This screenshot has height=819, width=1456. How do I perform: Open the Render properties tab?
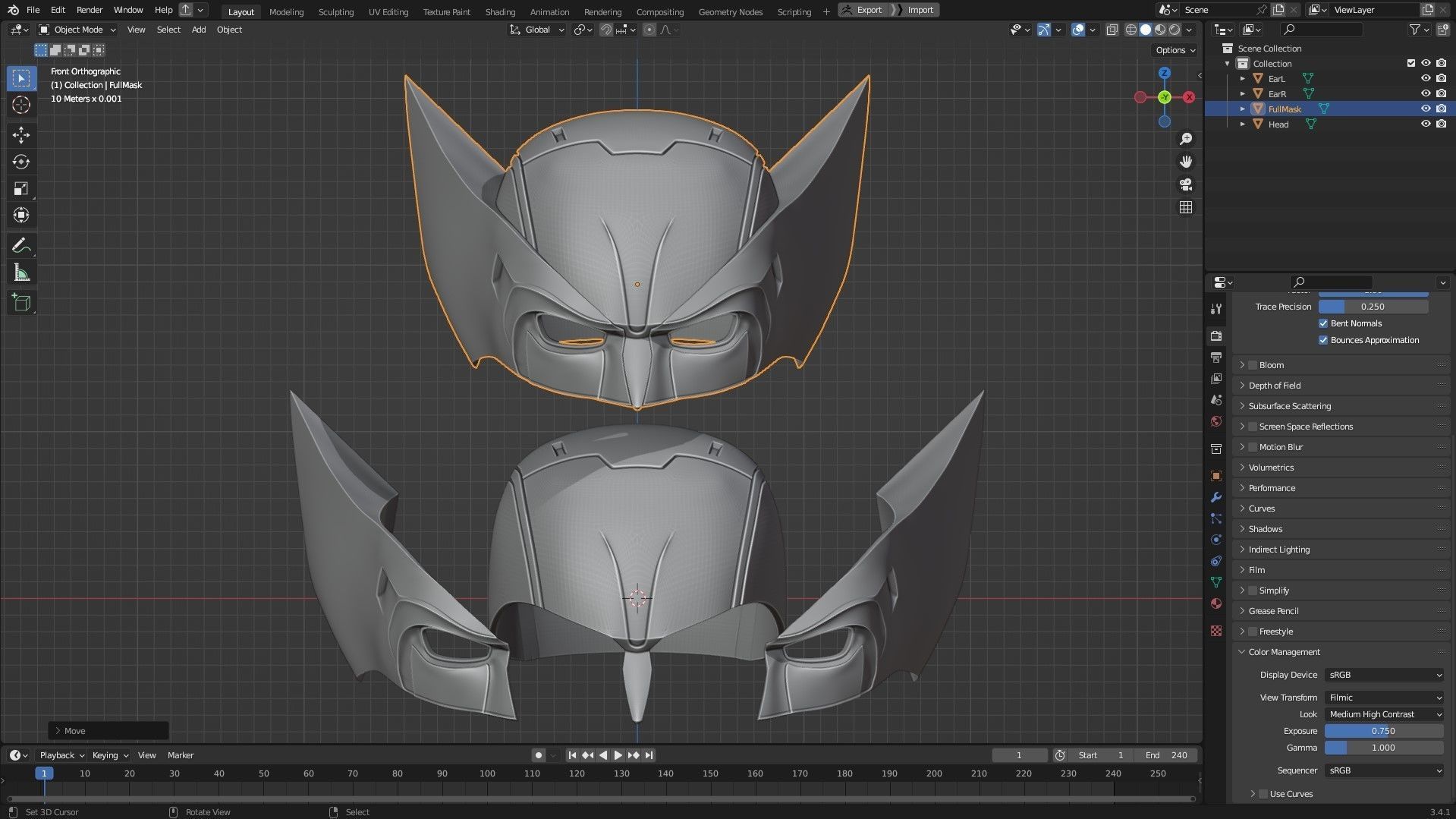point(1216,335)
